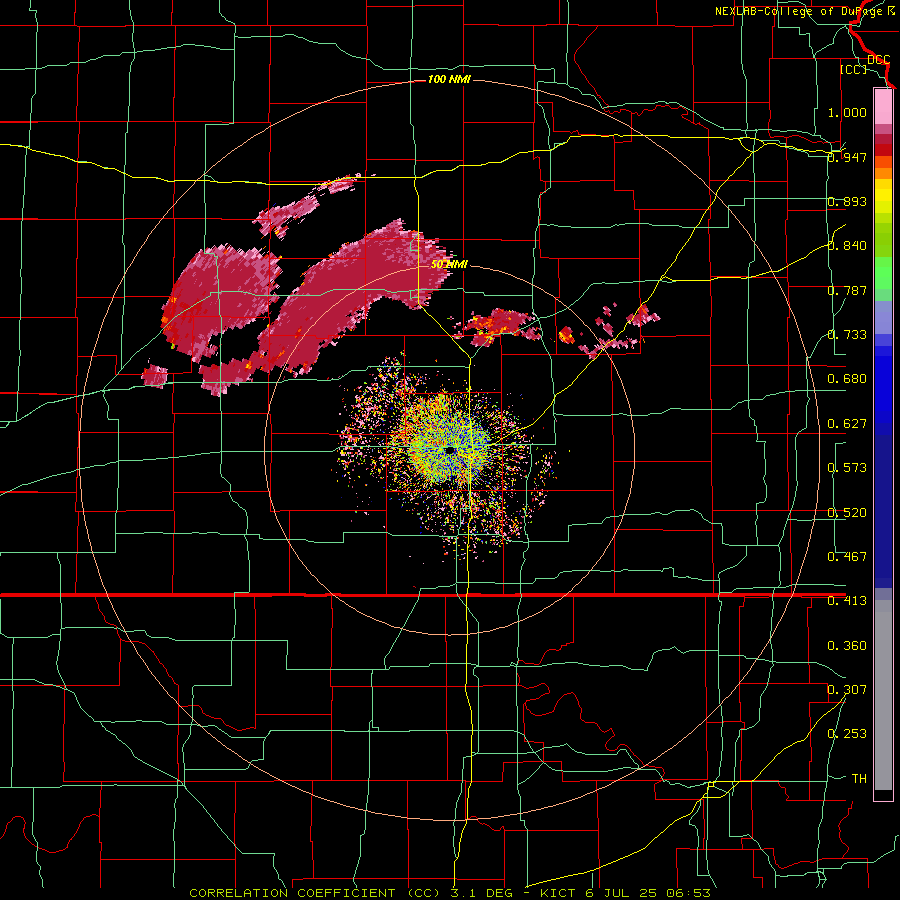
Task: Click the 0.520 legend value
Action: [847, 513]
